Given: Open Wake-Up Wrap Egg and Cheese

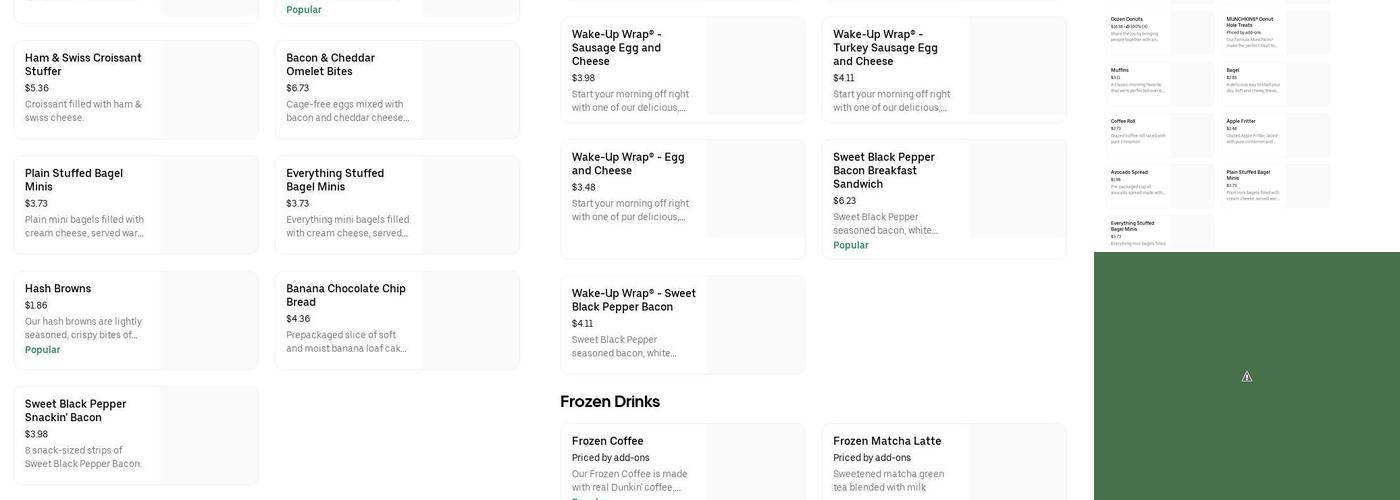Looking at the screenshot, I should [628, 164].
